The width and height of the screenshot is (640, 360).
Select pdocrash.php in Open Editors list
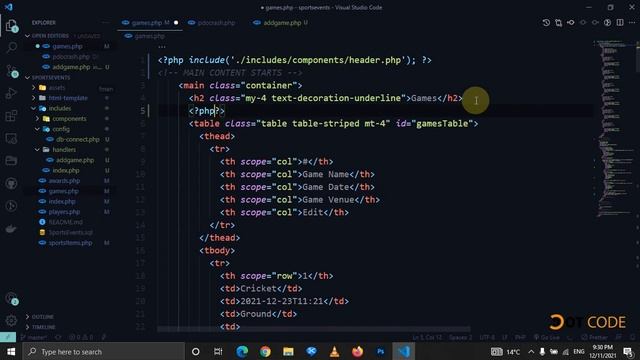71,57
